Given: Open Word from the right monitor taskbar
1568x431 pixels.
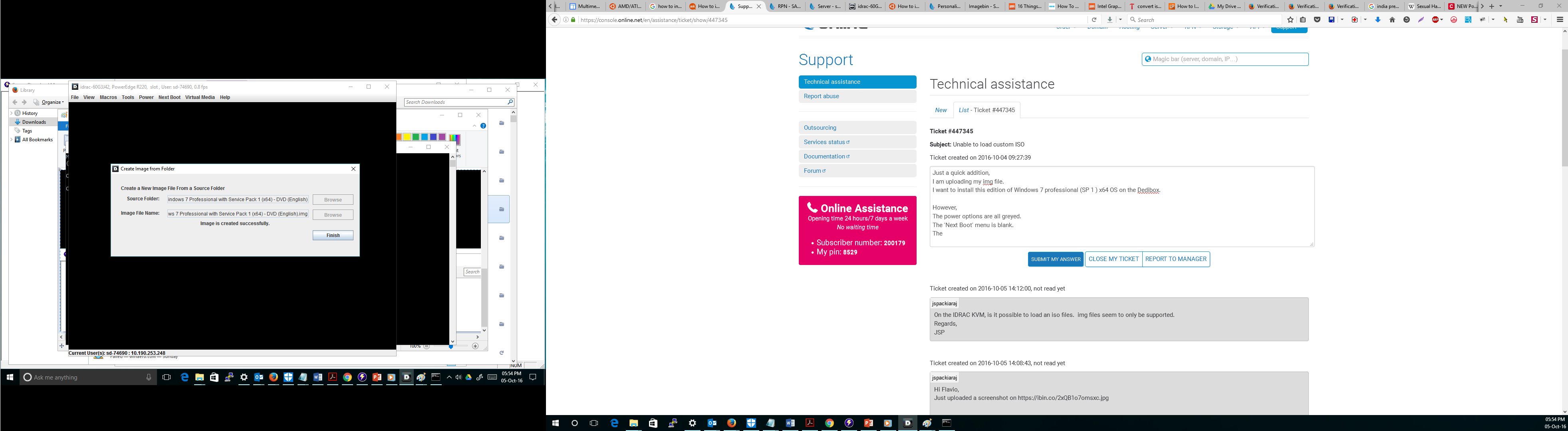Looking at the screenshot, I should (790, 423).
